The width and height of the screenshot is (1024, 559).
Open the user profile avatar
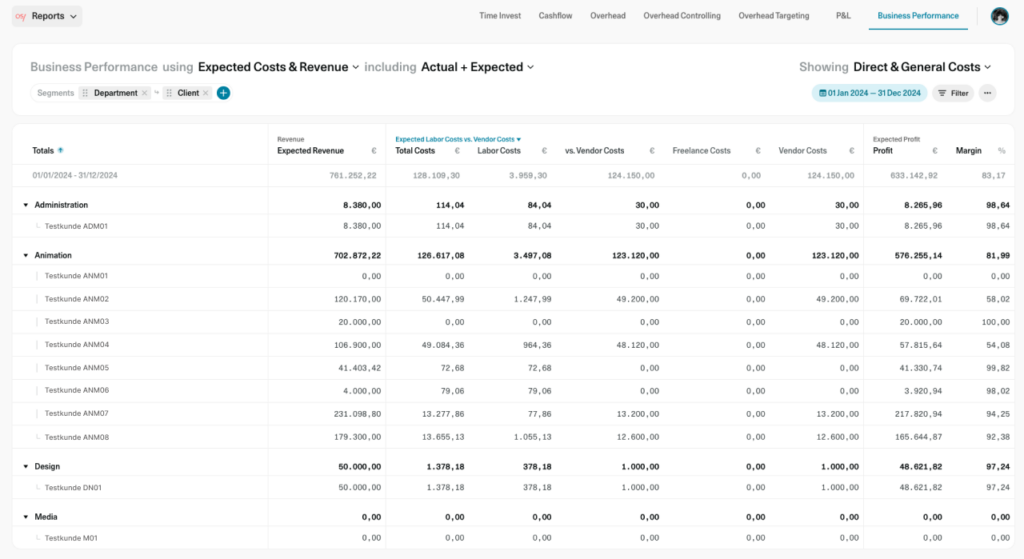pos(999,16)
